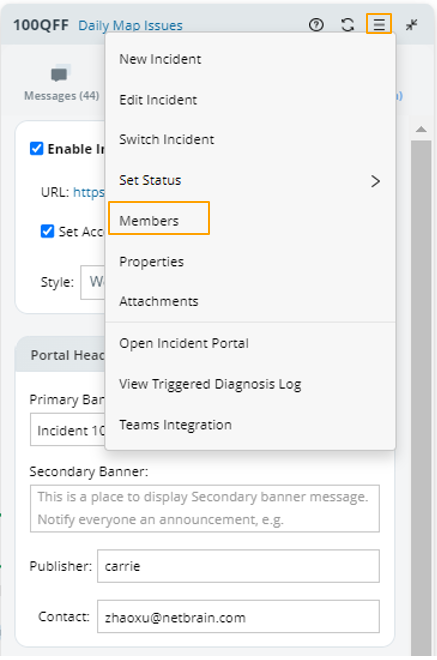The width and height of the screenshot is (437, 660).
Task: Click the portal URL https link
Action: point(89,192)
